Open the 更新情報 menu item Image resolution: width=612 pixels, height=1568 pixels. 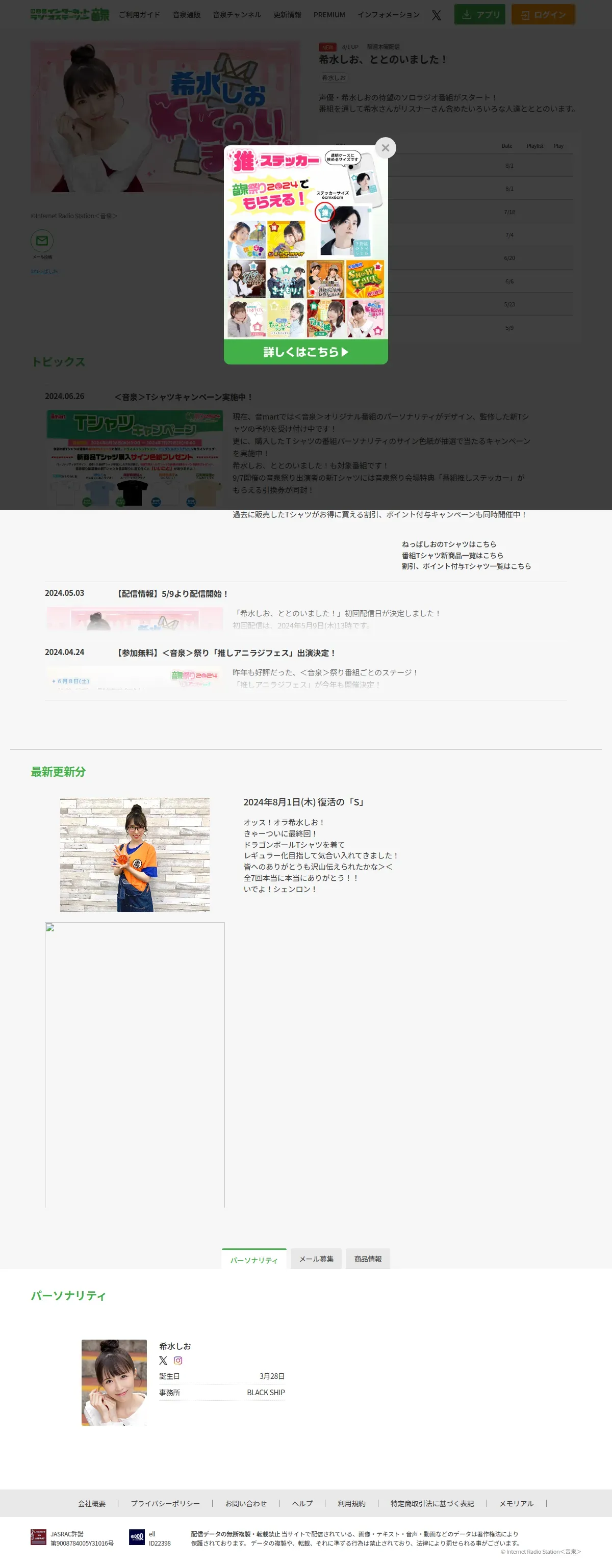pyautogui.click(x=288, y=15)
